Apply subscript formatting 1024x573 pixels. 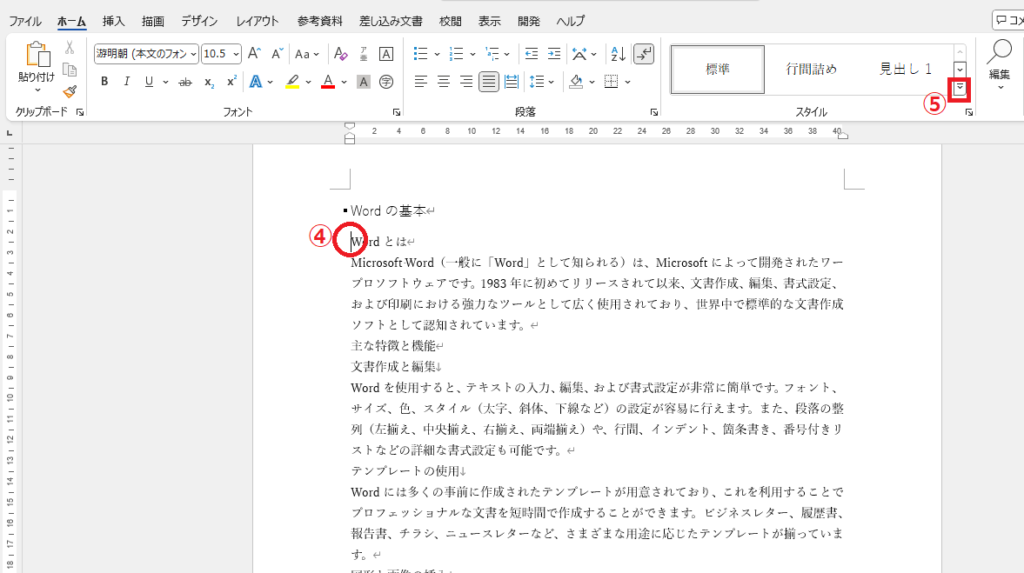point(208,82)
